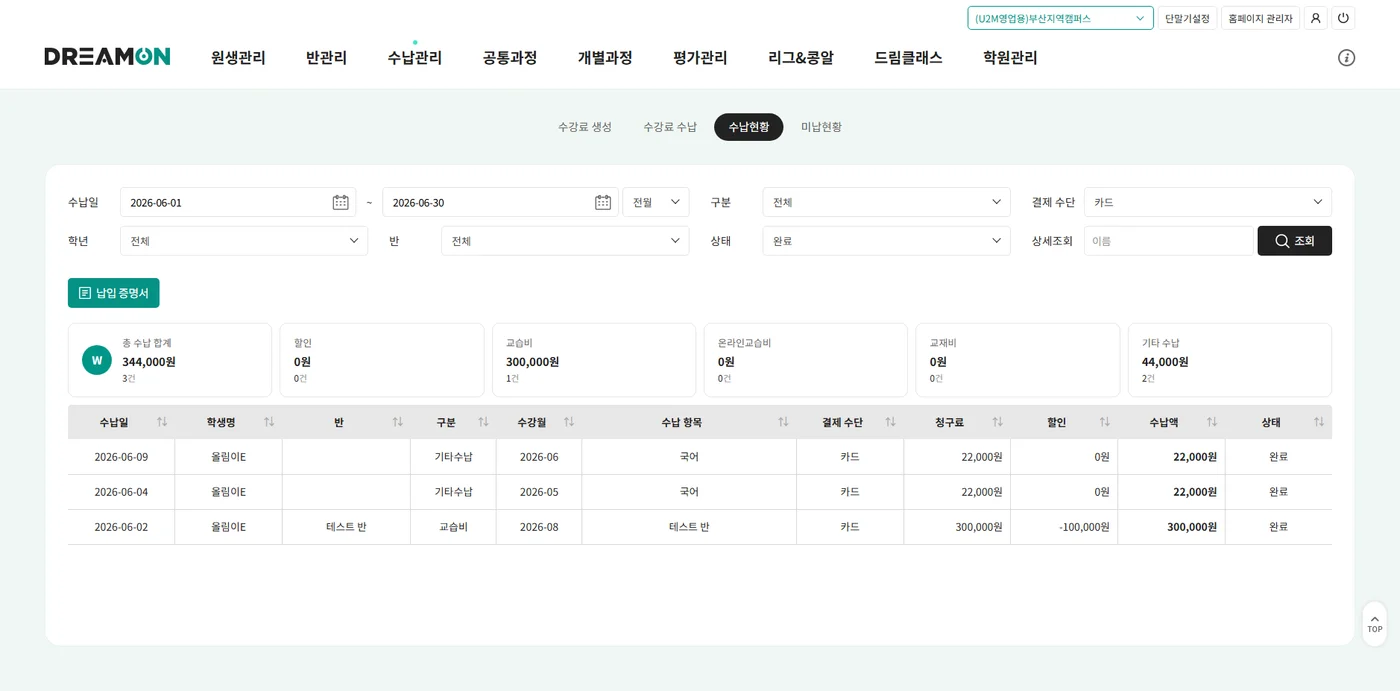Click the 할인 0원 summary card
This screenshot has width=1400, height=691.
point(382,360)
